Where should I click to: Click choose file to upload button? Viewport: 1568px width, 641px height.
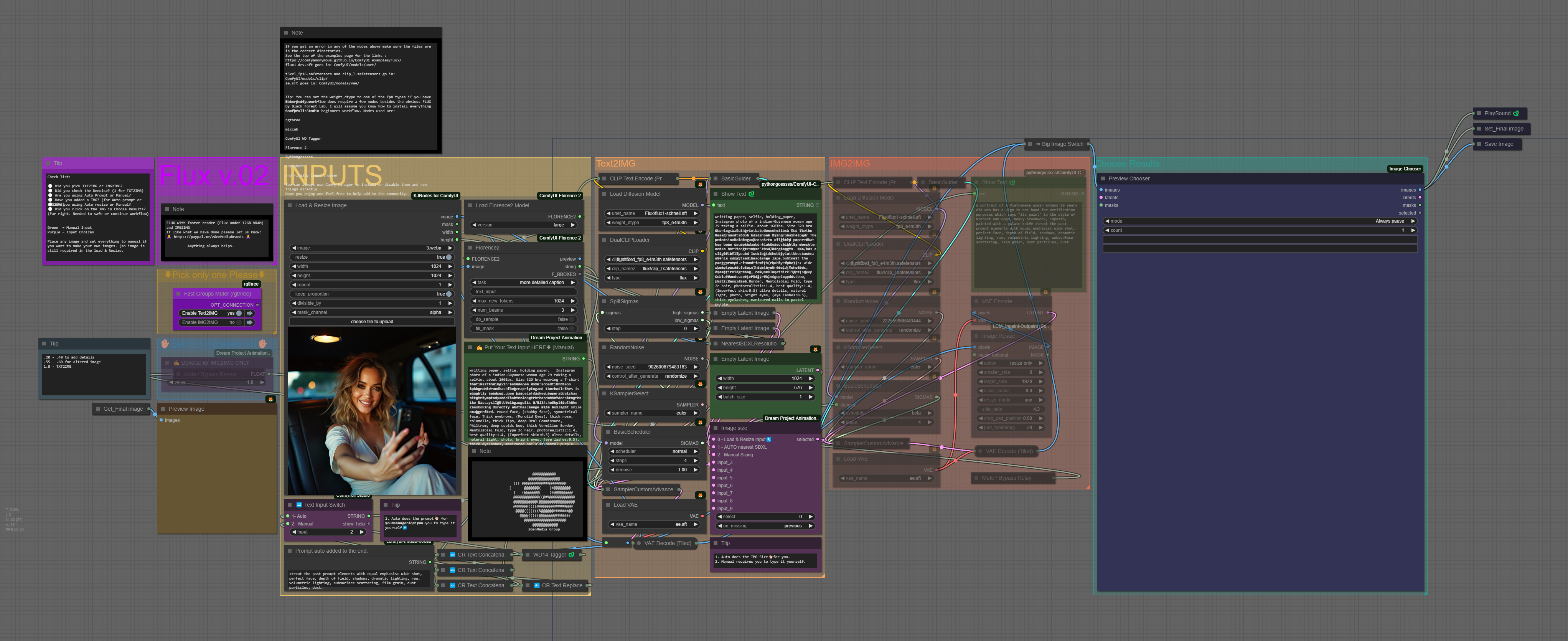pyautogui.click(x=372, y=321)
